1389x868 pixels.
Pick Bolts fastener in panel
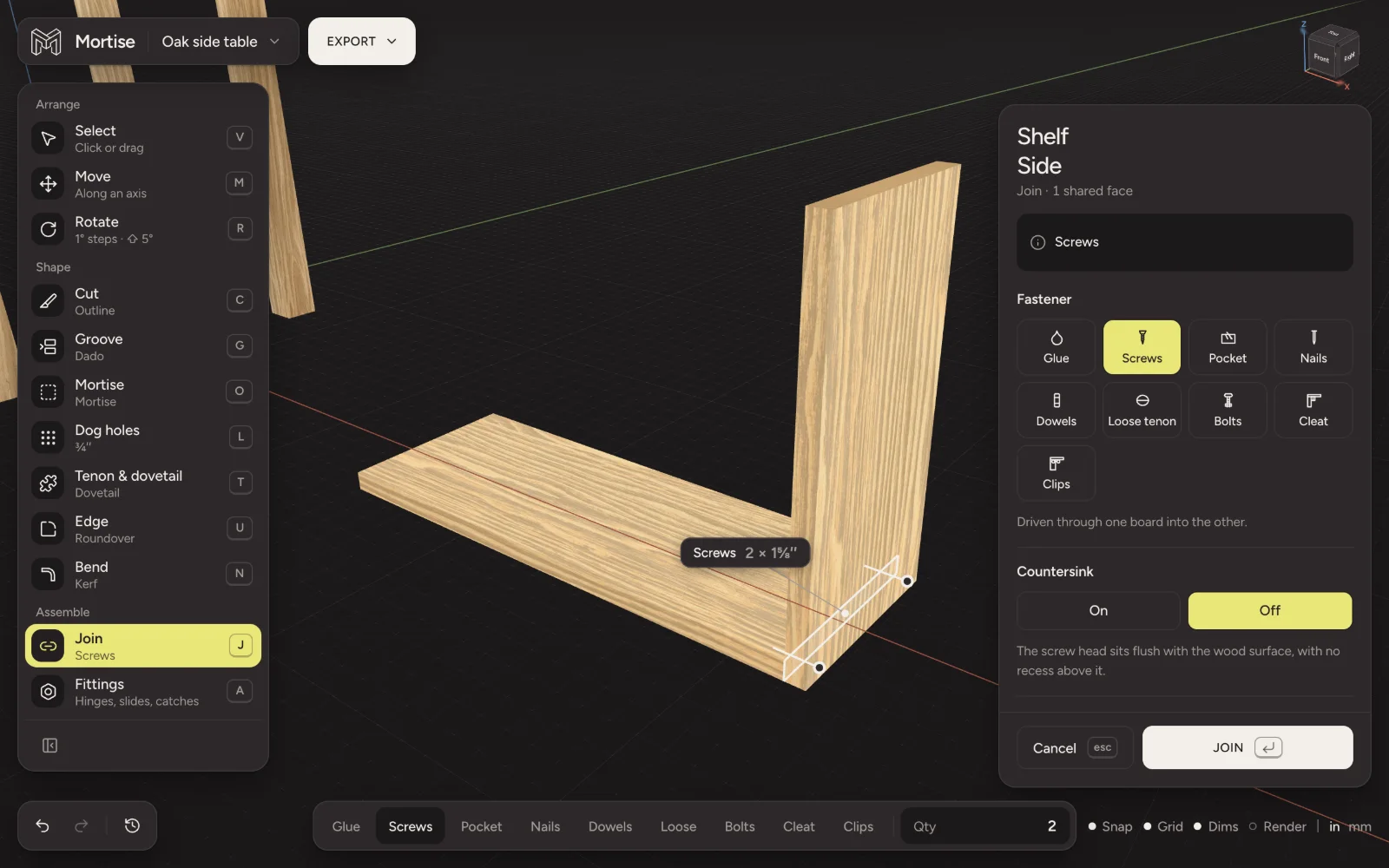(1228, 410)
